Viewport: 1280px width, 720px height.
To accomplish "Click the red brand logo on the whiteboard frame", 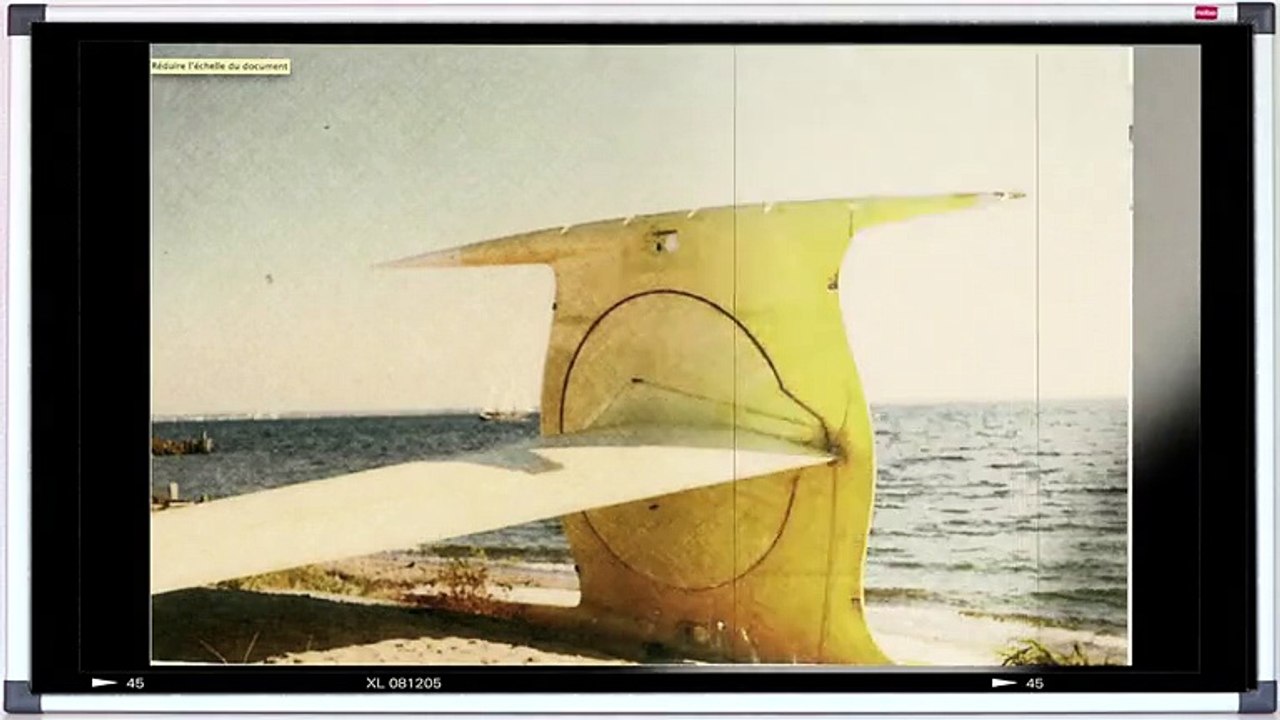I will coord(1207,13).
